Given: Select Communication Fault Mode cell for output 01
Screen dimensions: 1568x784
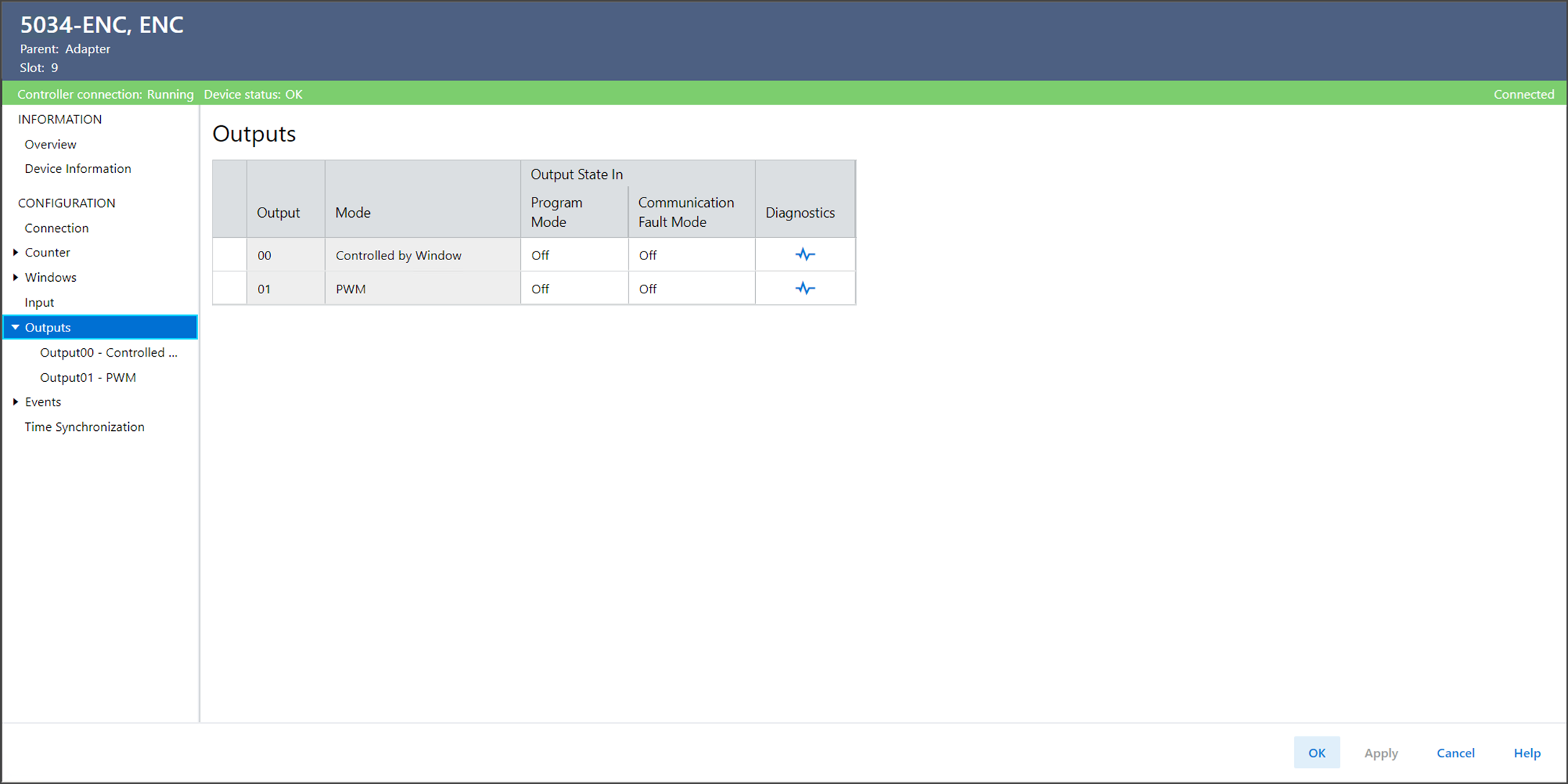Looking at the screenshot, I should [x=690, y=289].
